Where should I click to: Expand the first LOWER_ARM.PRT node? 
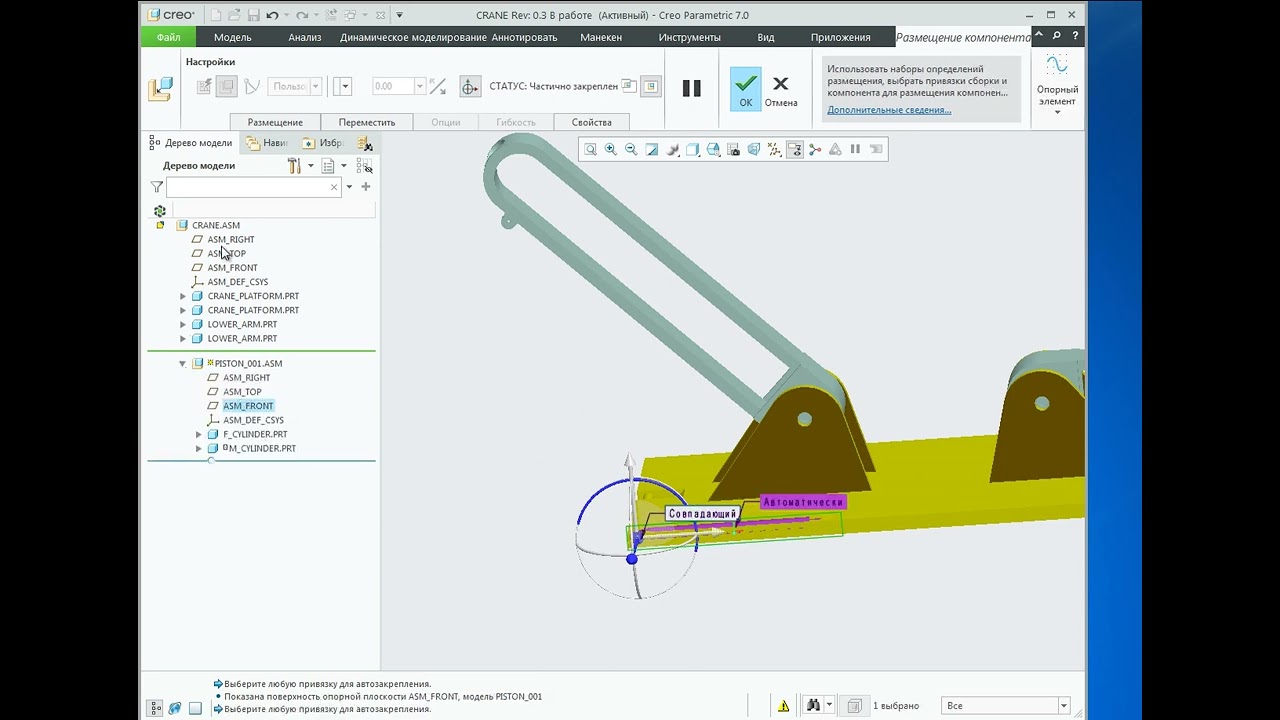click(183, 324)
